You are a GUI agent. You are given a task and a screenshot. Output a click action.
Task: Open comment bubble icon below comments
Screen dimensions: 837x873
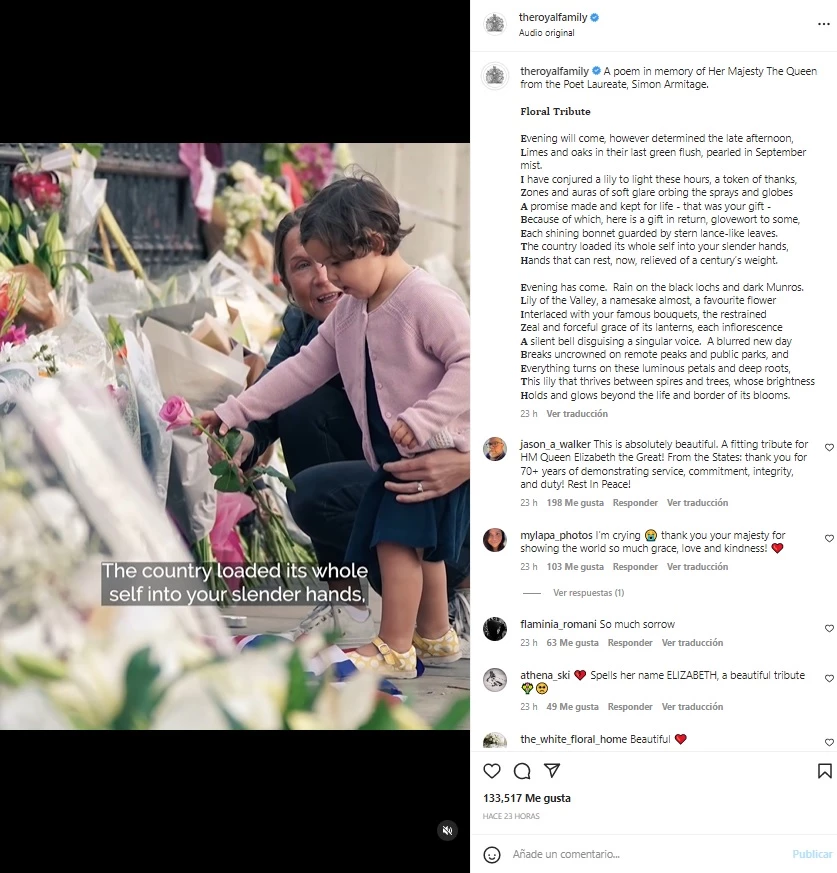pyautogui.click(x=522, y=771)
